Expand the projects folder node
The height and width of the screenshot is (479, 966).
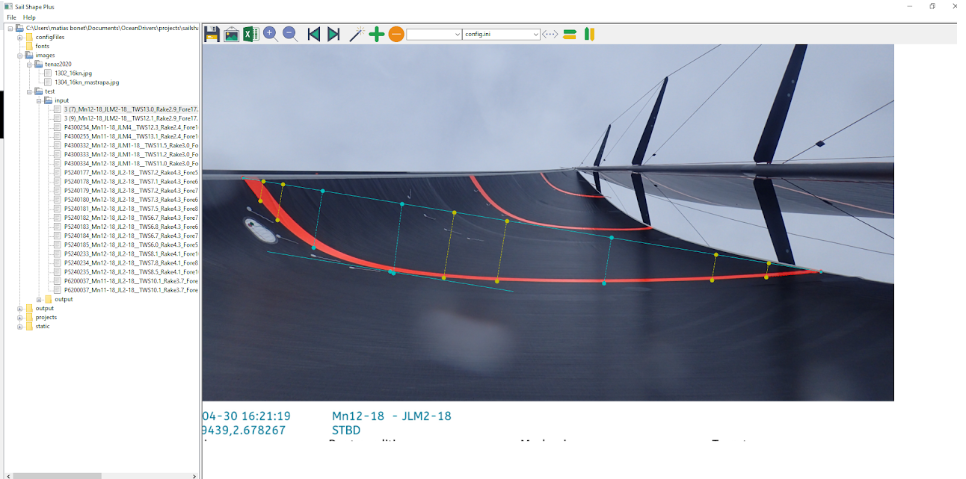pos(19,317)
